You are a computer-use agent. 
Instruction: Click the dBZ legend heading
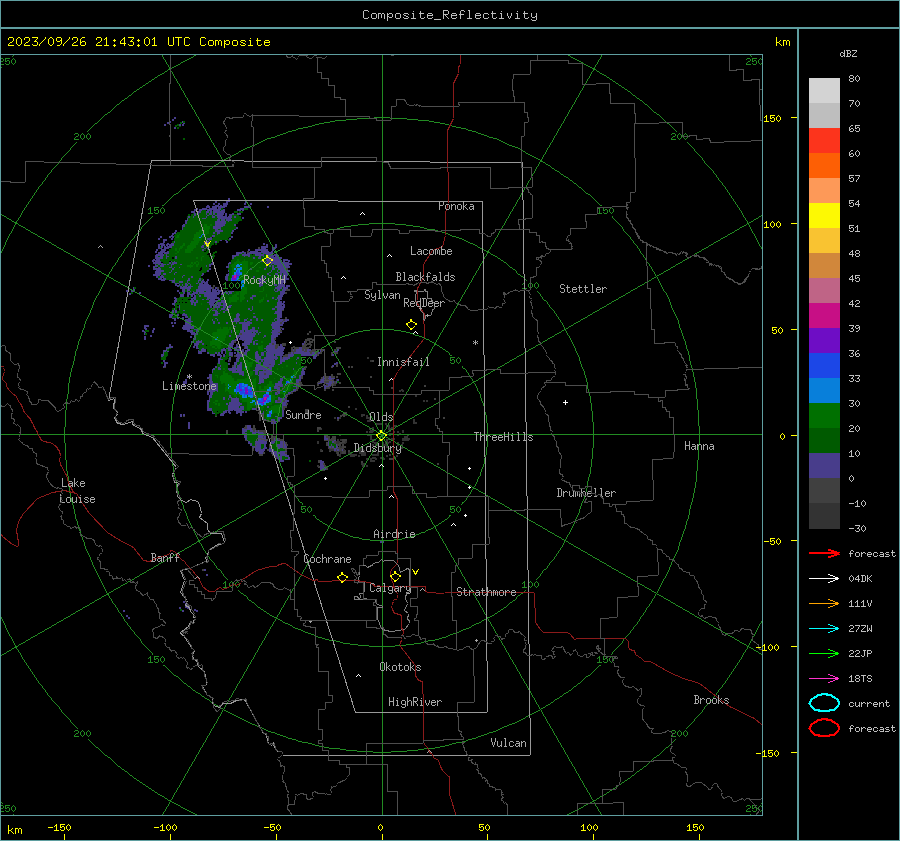(848, 53)
